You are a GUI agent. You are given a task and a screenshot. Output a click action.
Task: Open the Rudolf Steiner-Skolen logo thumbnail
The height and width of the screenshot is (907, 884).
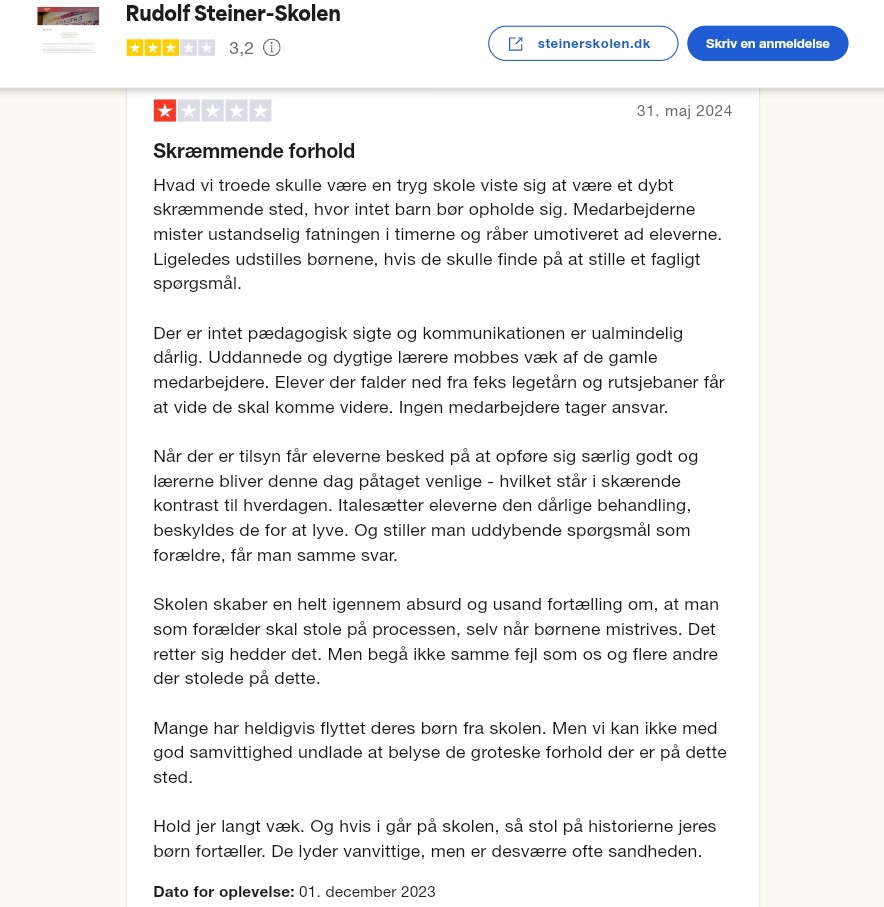(x=68, y=30)
